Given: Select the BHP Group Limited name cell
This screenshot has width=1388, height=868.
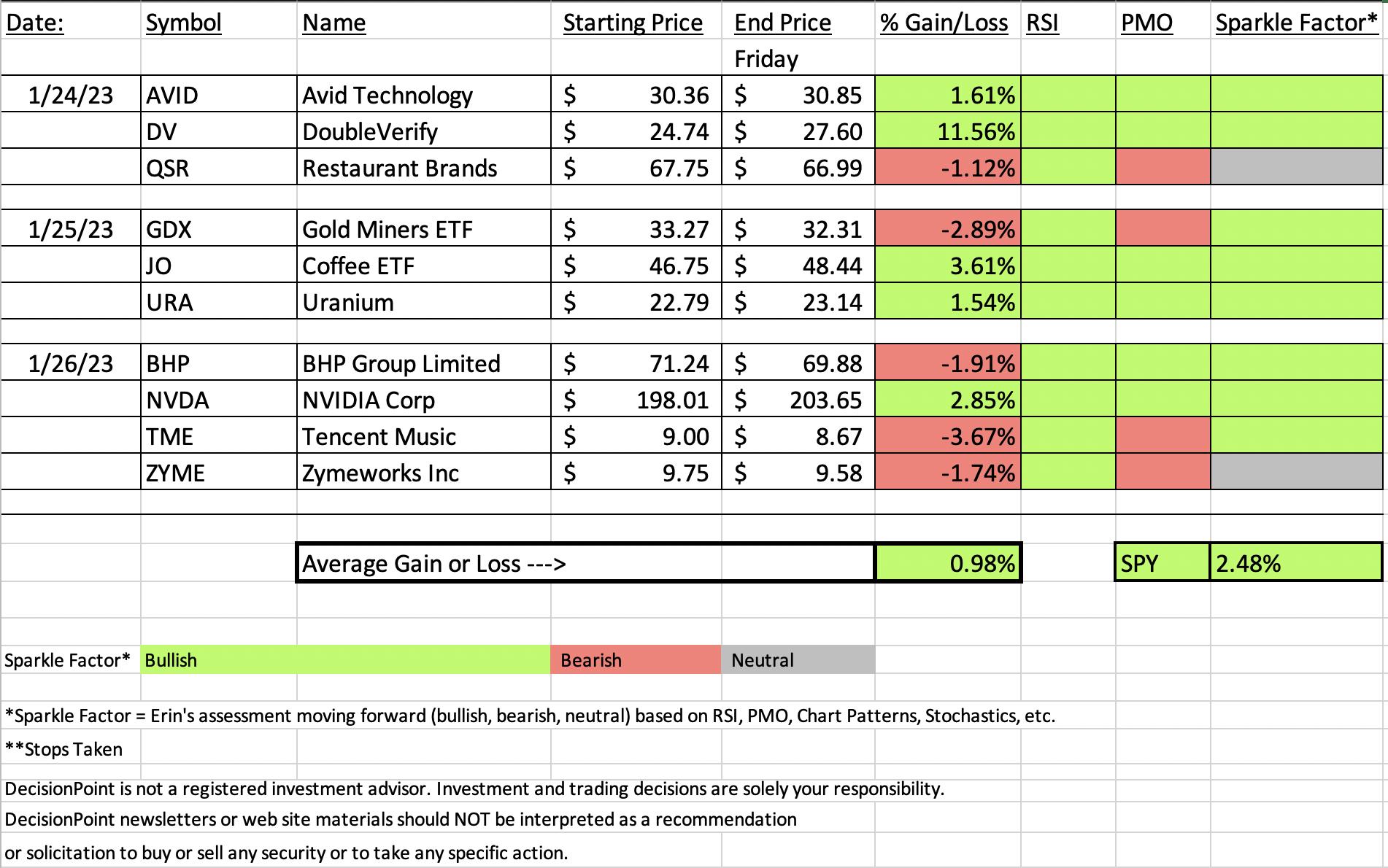Looking at the screenshot, I should (x=424, y=363).
